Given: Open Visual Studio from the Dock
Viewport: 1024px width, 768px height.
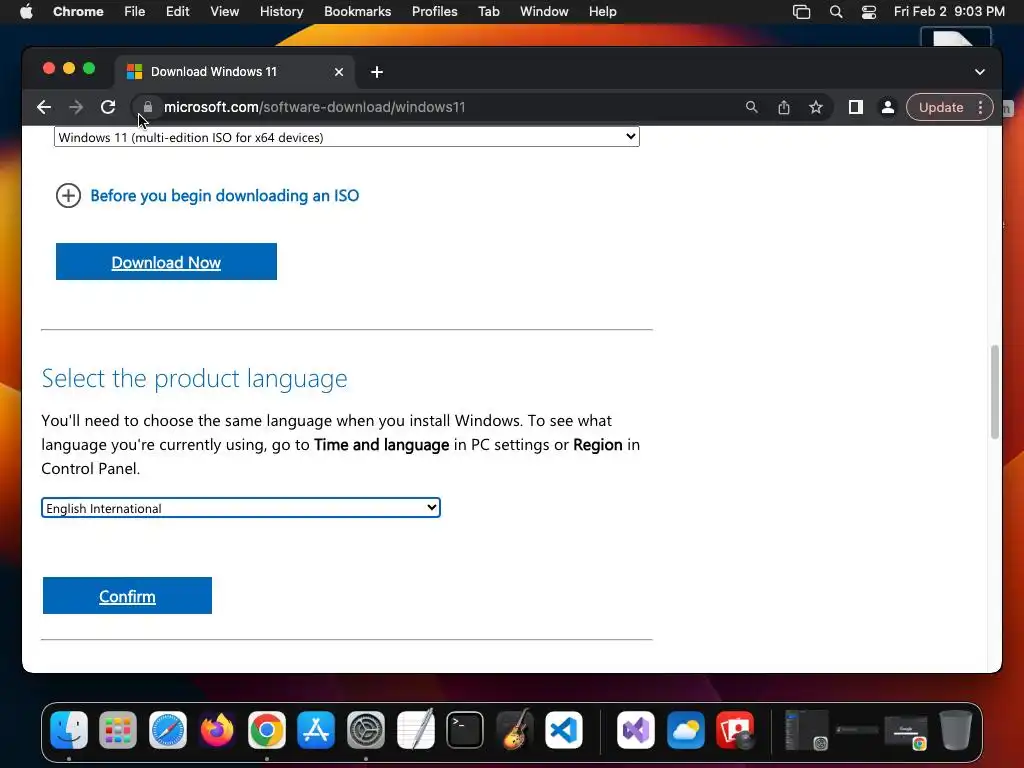Looking at the screenshot, I should (636, 729).
